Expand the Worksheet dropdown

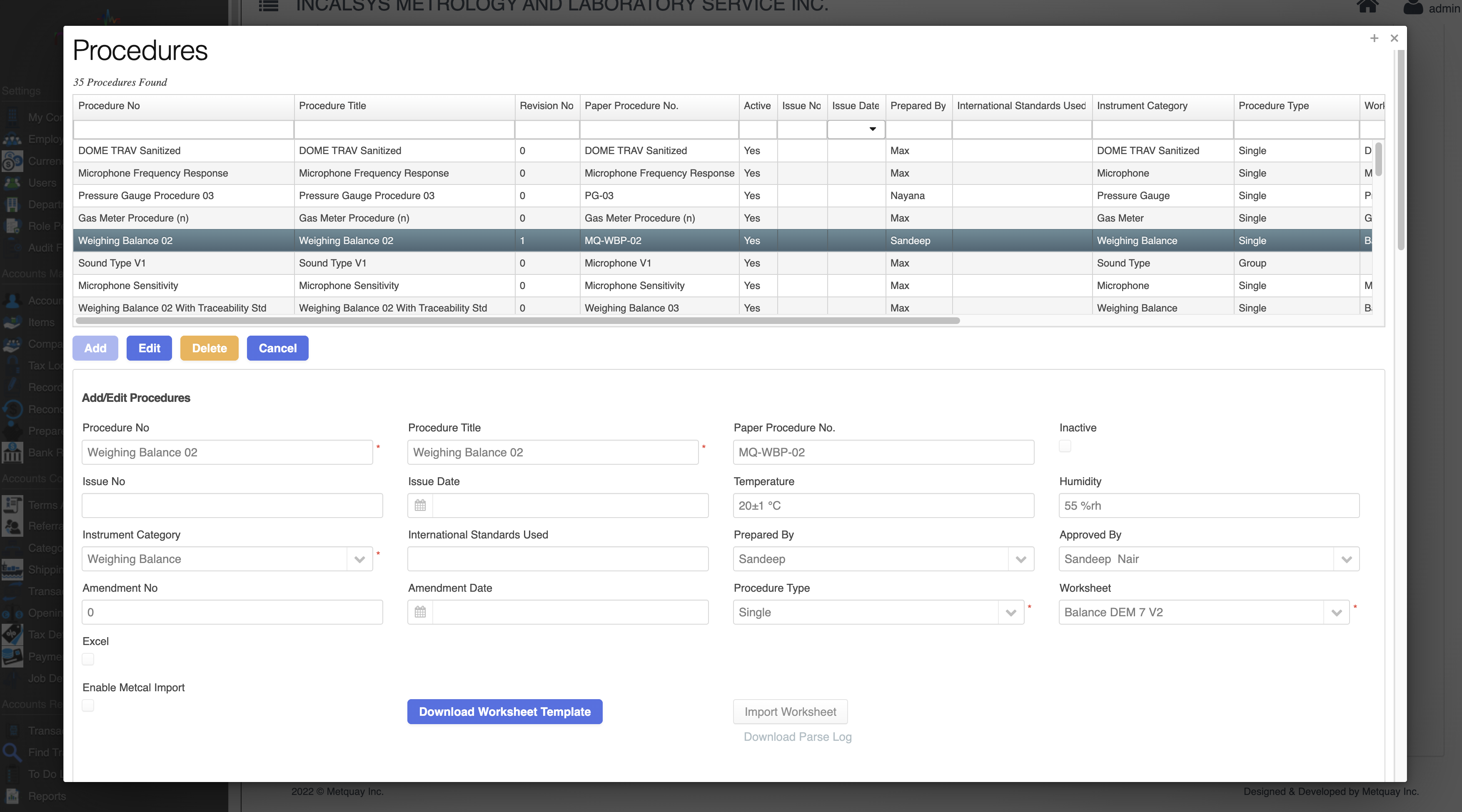1337,612
